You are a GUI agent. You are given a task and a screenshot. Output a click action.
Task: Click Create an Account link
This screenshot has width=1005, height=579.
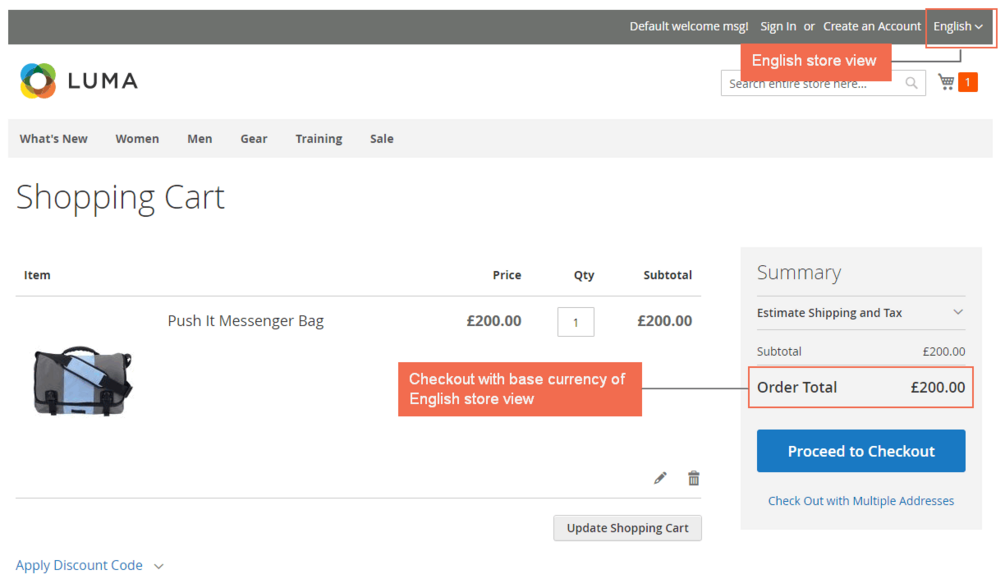[x=872, y=27]
